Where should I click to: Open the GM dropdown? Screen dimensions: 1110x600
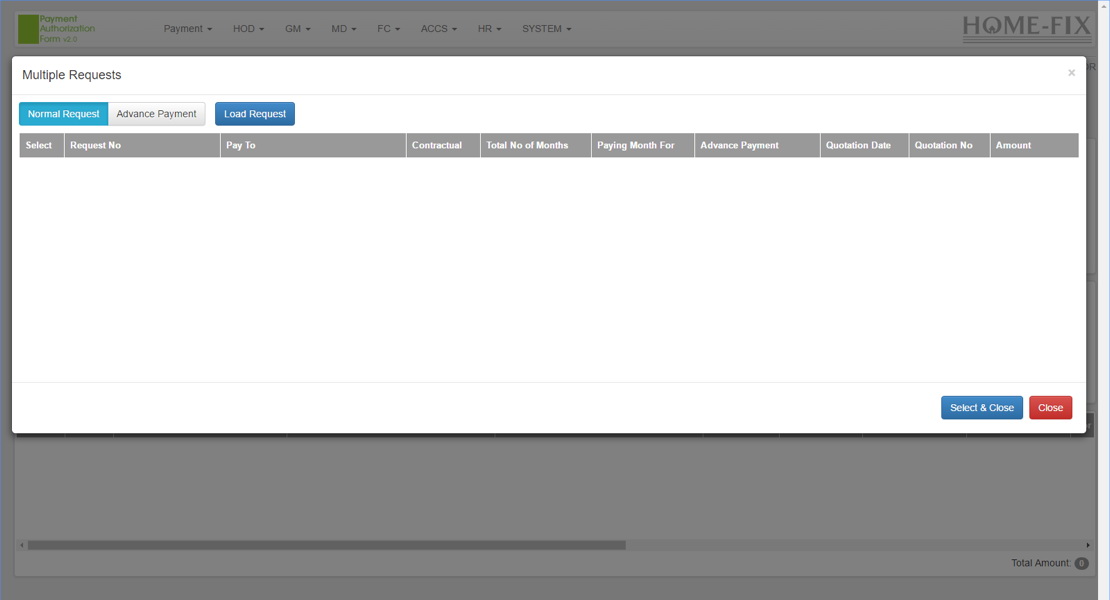(x=296, y=28)
